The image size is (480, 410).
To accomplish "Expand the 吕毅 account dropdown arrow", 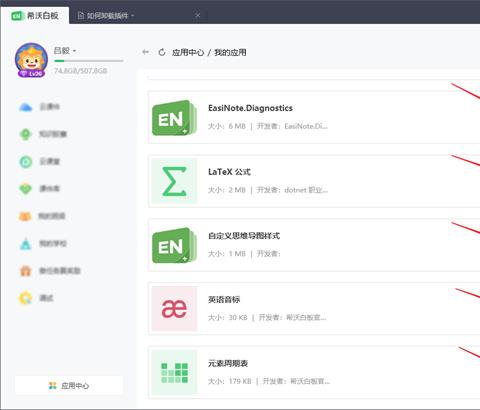I will click(74, 51).
